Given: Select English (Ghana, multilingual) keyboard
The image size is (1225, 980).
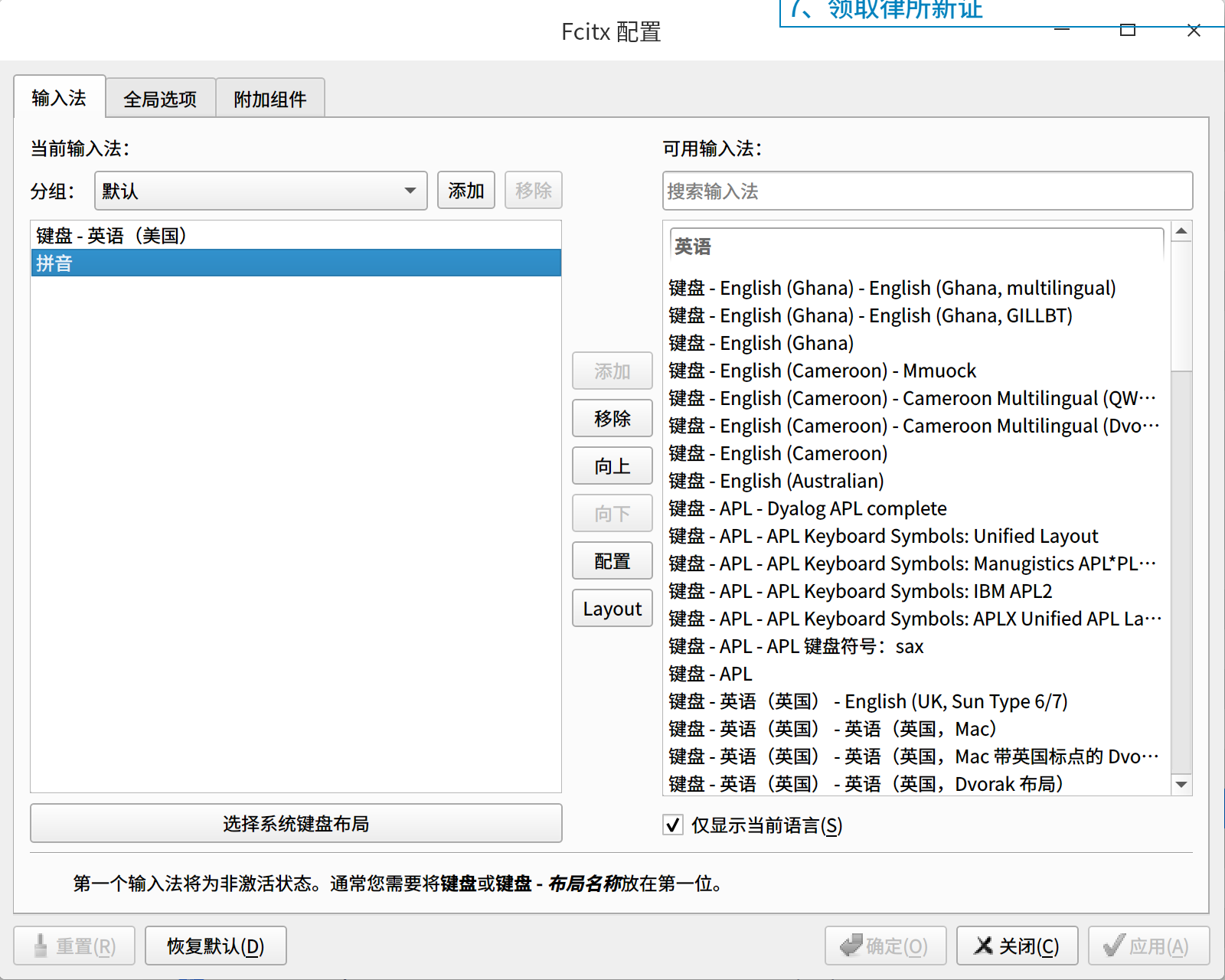Looking at the screenshot, I should 916,288.
